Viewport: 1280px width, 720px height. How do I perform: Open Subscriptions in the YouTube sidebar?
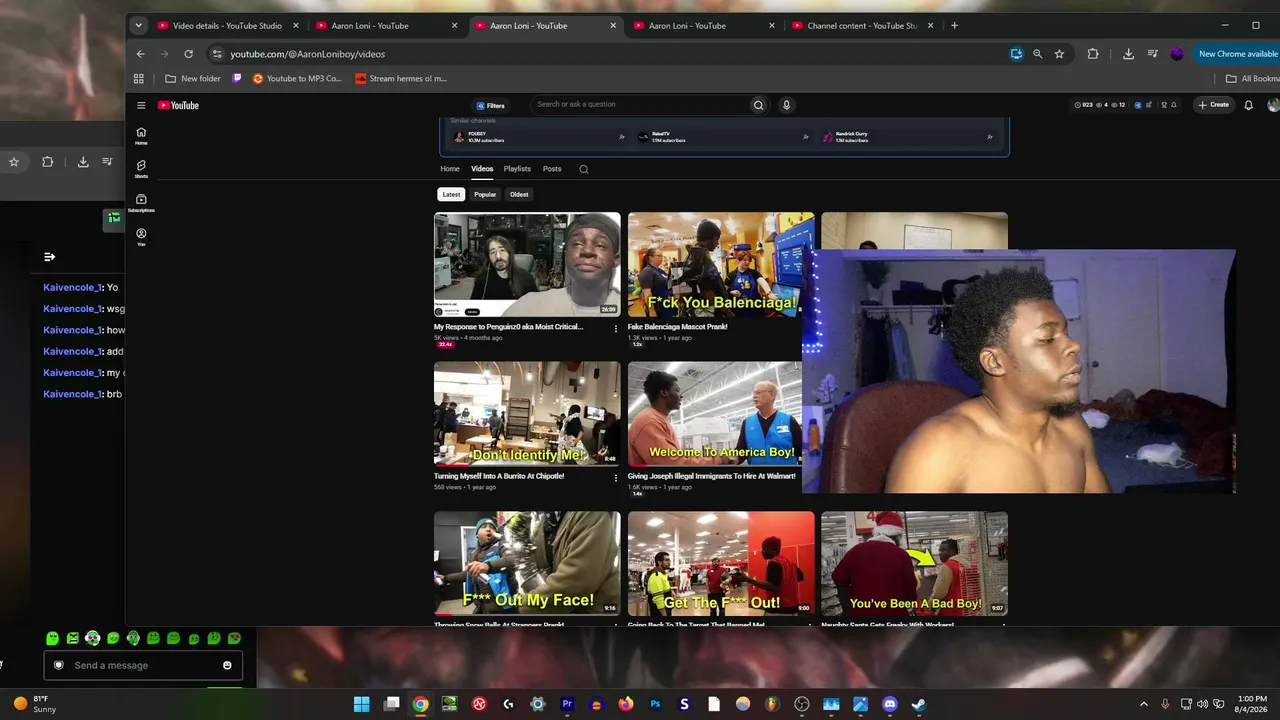pyautogui.click(x=141, y=203)
